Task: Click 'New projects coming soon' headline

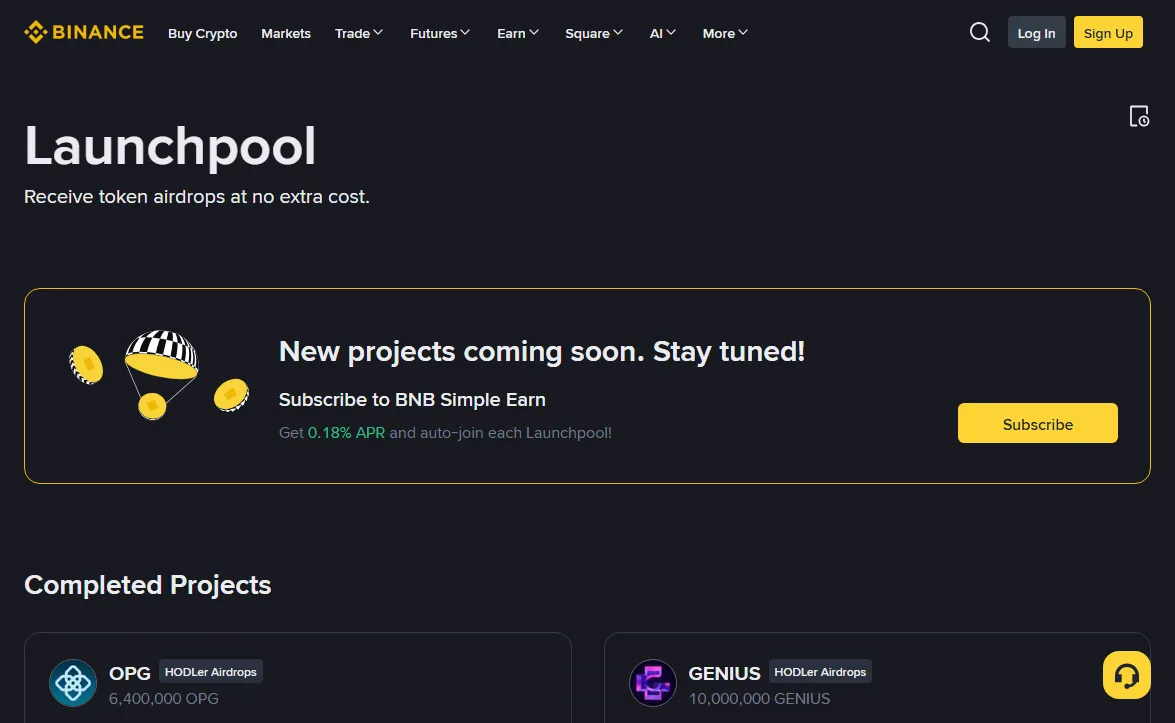Action: click(542, 351)
